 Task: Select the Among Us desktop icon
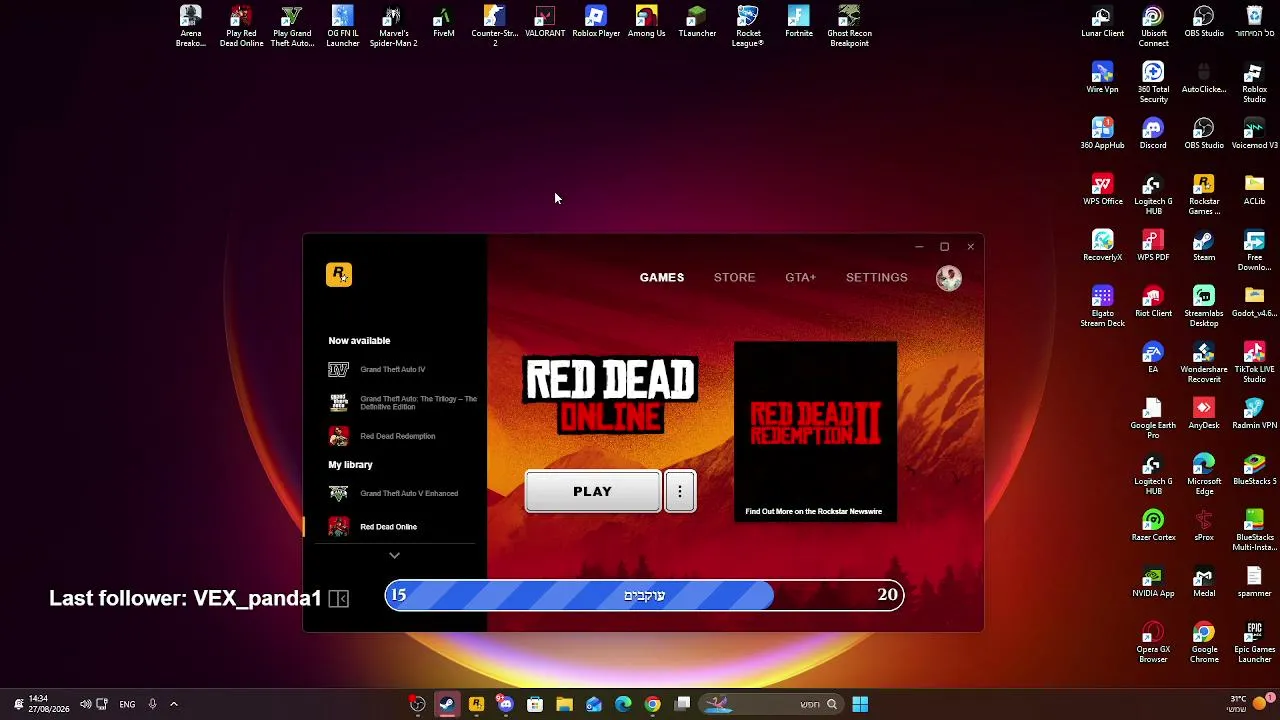tap(647, 23)
